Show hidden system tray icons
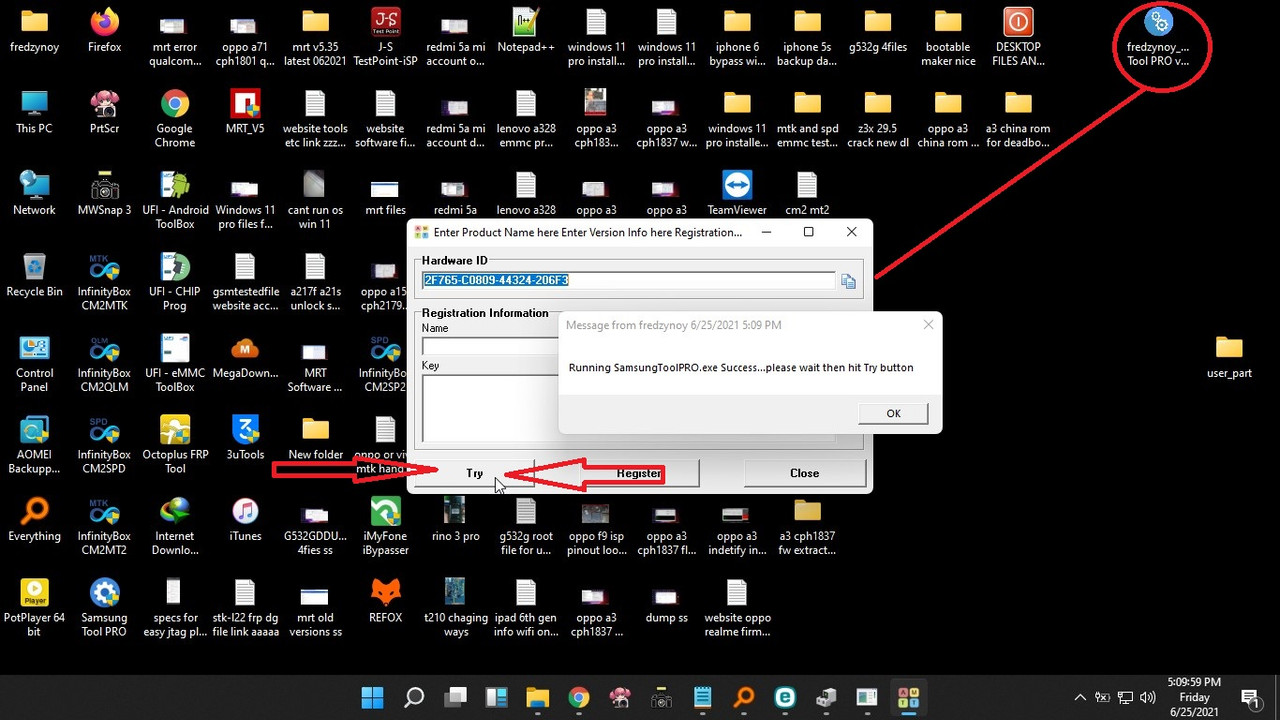 tap(1080, 697)
